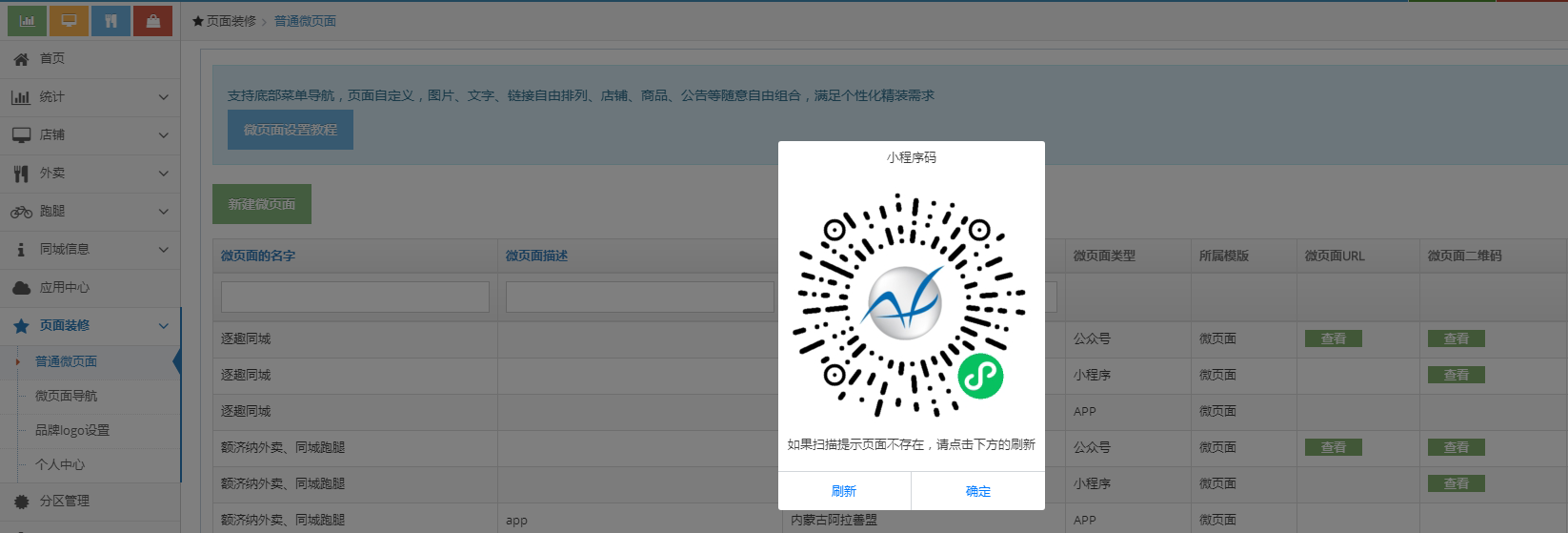
Task: Click the monitor icon beside 店铺
Action: click(21, 135)
